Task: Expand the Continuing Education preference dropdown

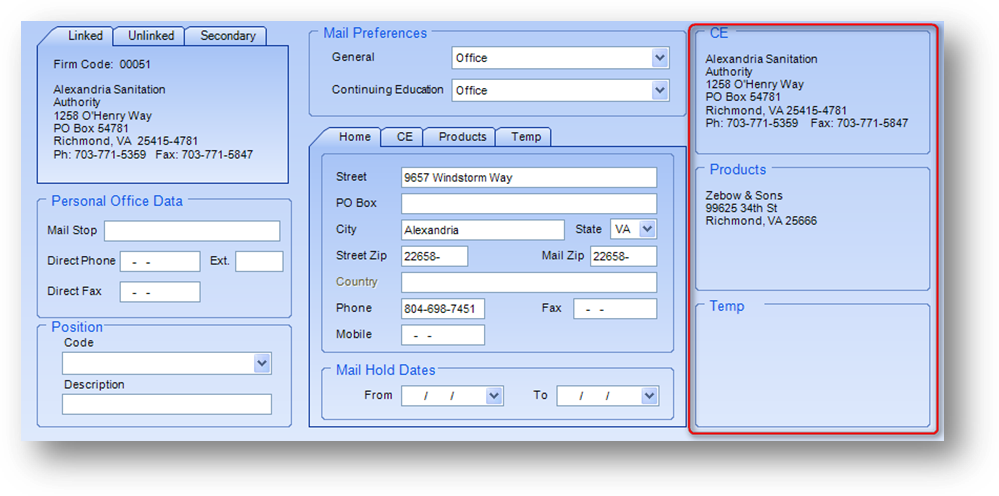Action: pos(659,90)
